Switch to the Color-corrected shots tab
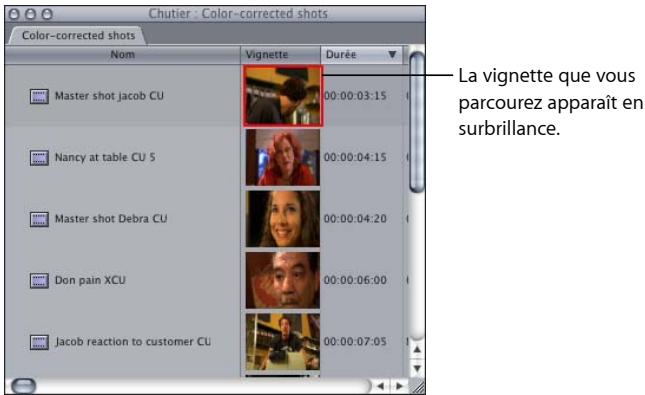The width and height of the screenshot is (645, 395). 78,35
